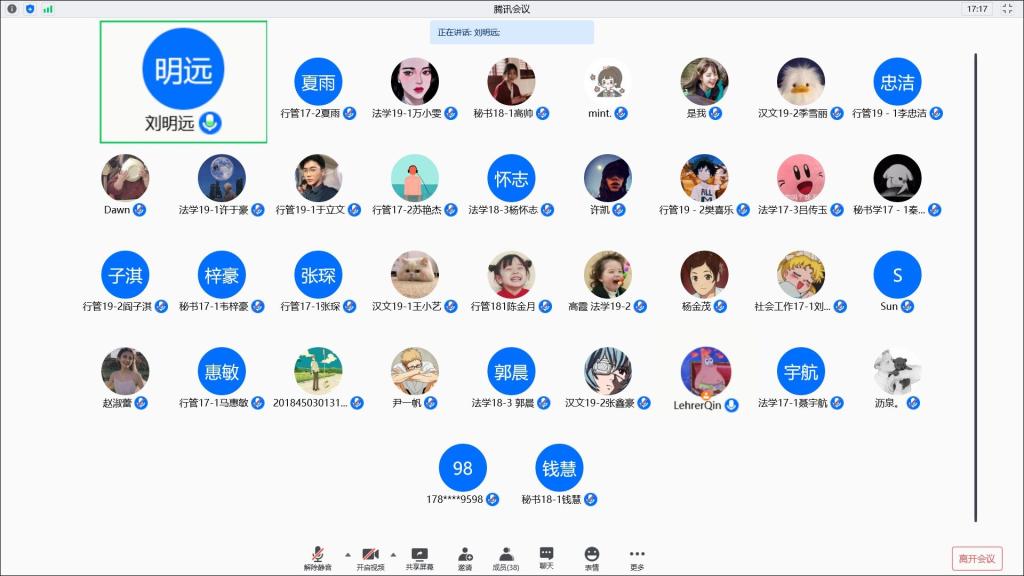This screenshot has height=576, width=1024.
Task: Check the green network signal indicator
Action: [x=47, y=9]
